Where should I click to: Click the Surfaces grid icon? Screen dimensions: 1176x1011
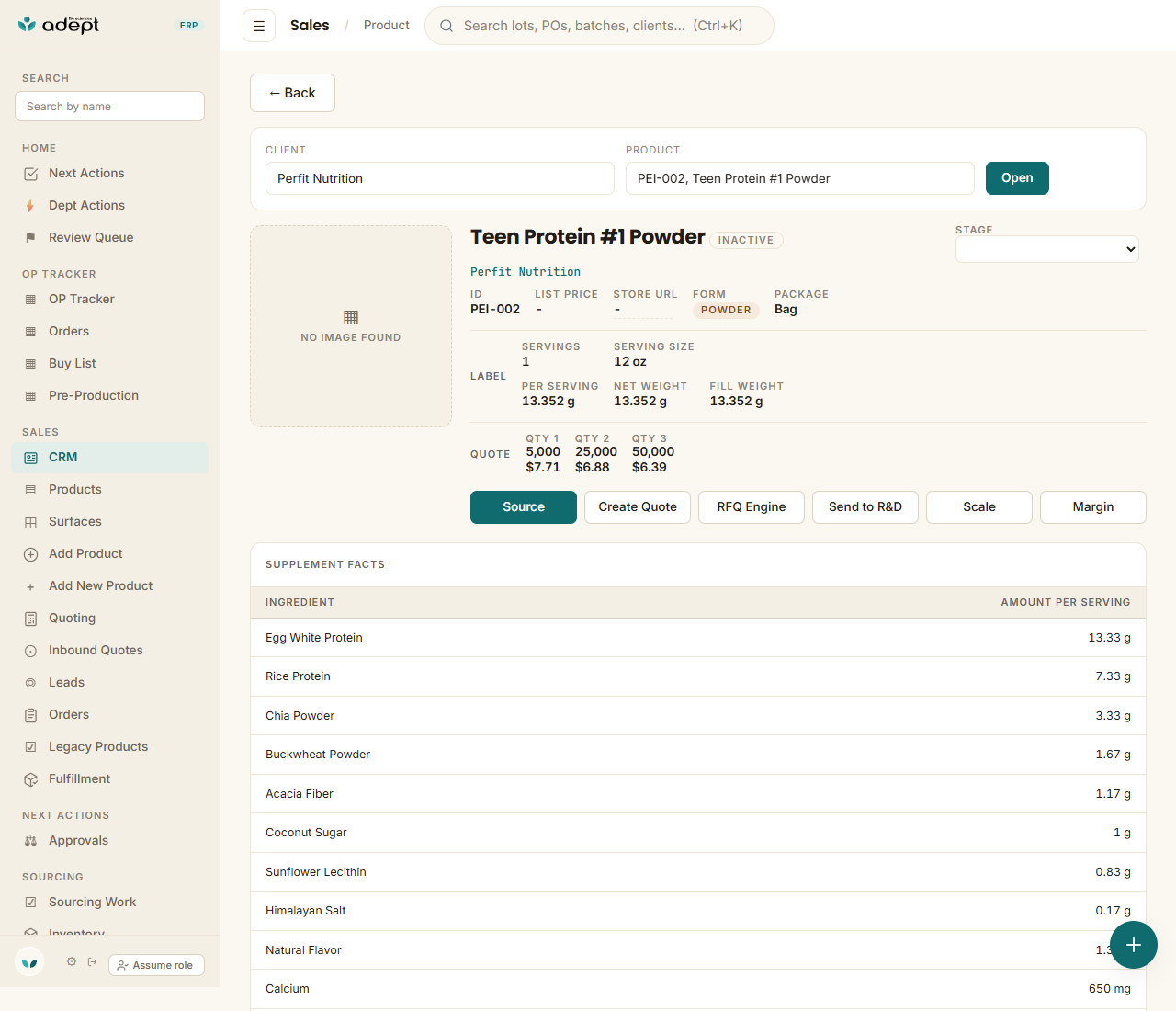[31, 522]
